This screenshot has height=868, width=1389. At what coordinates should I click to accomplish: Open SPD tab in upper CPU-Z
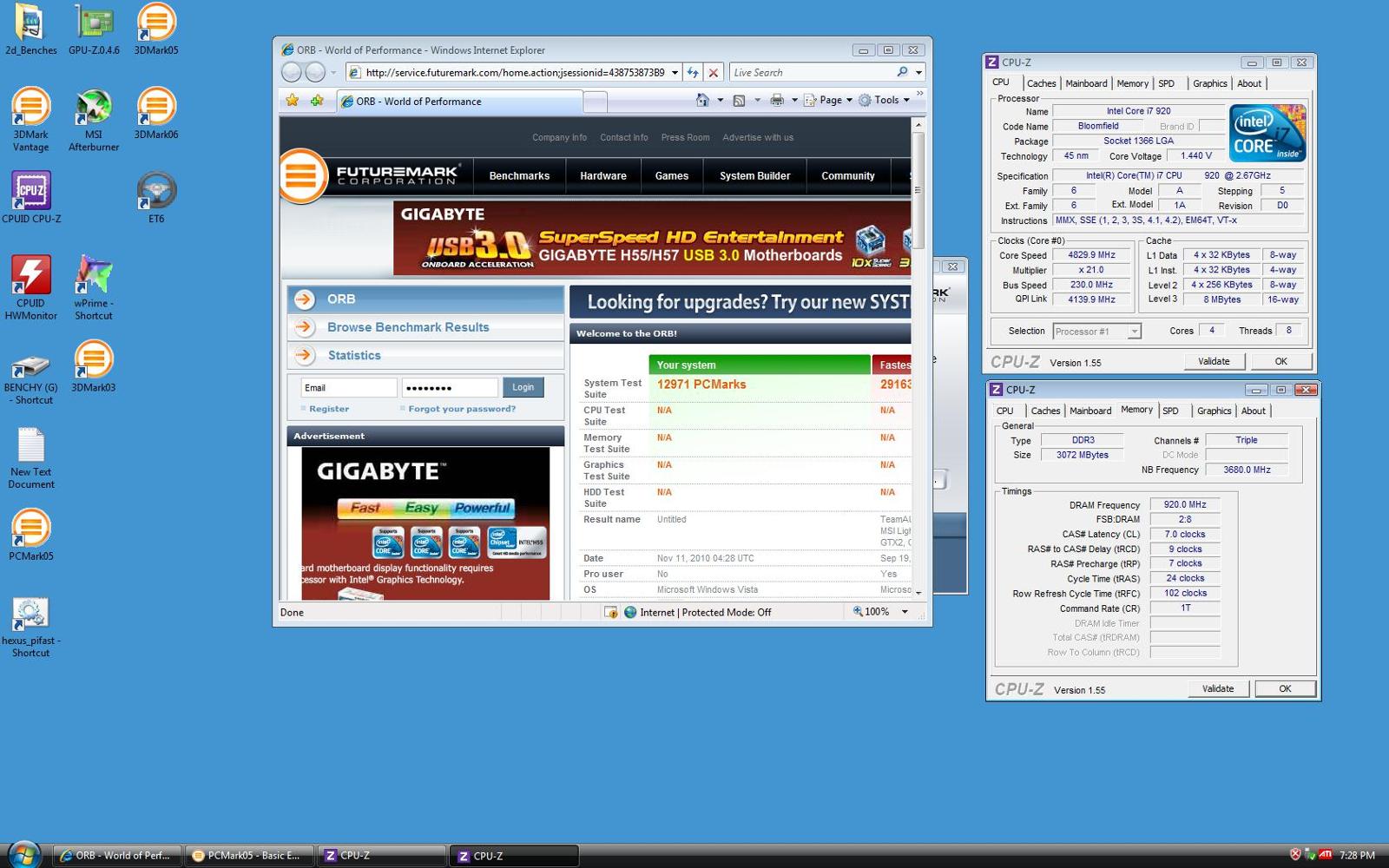coord(1166,83)
